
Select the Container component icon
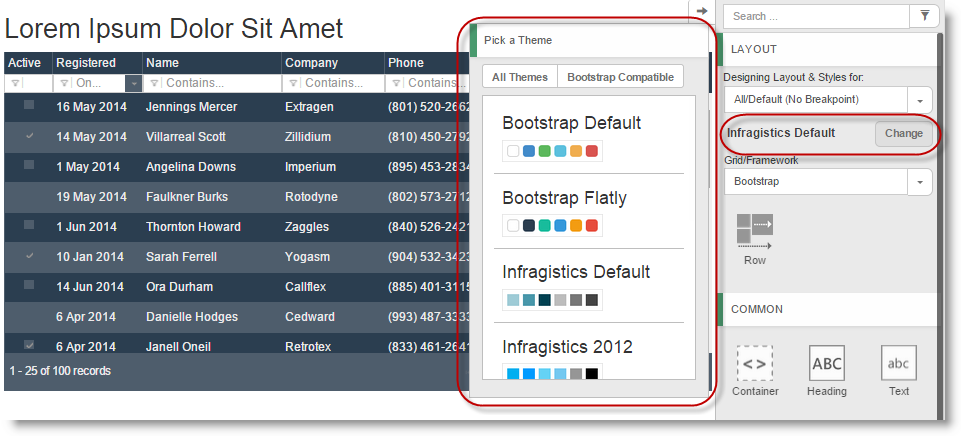point(755,363)
